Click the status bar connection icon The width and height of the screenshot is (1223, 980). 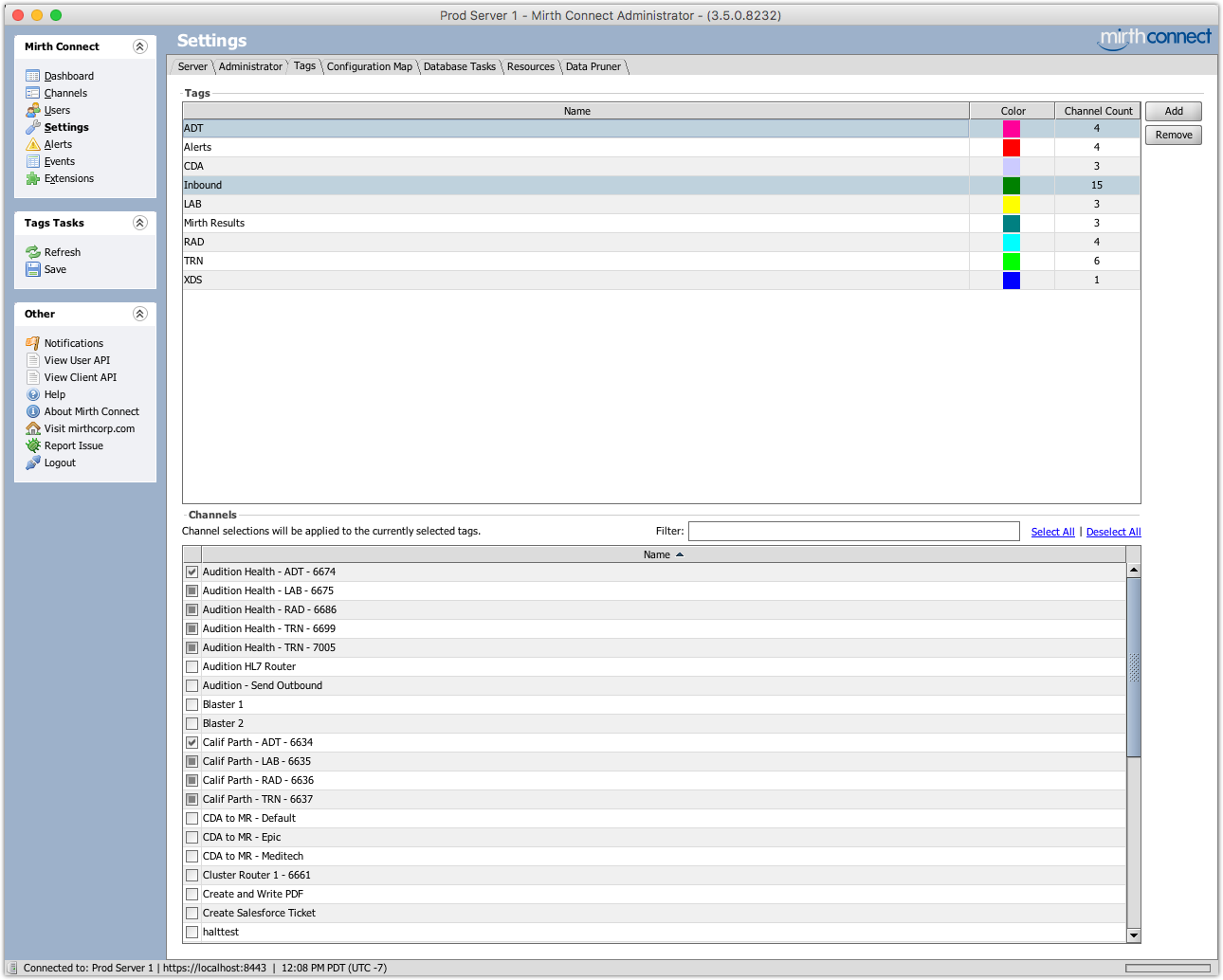pyautogui.click(x=12, y=968)
